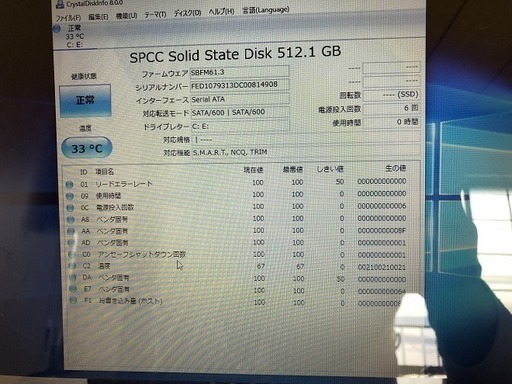
Task: Open the ディスク(D) menu
Action: pos(187,13)
